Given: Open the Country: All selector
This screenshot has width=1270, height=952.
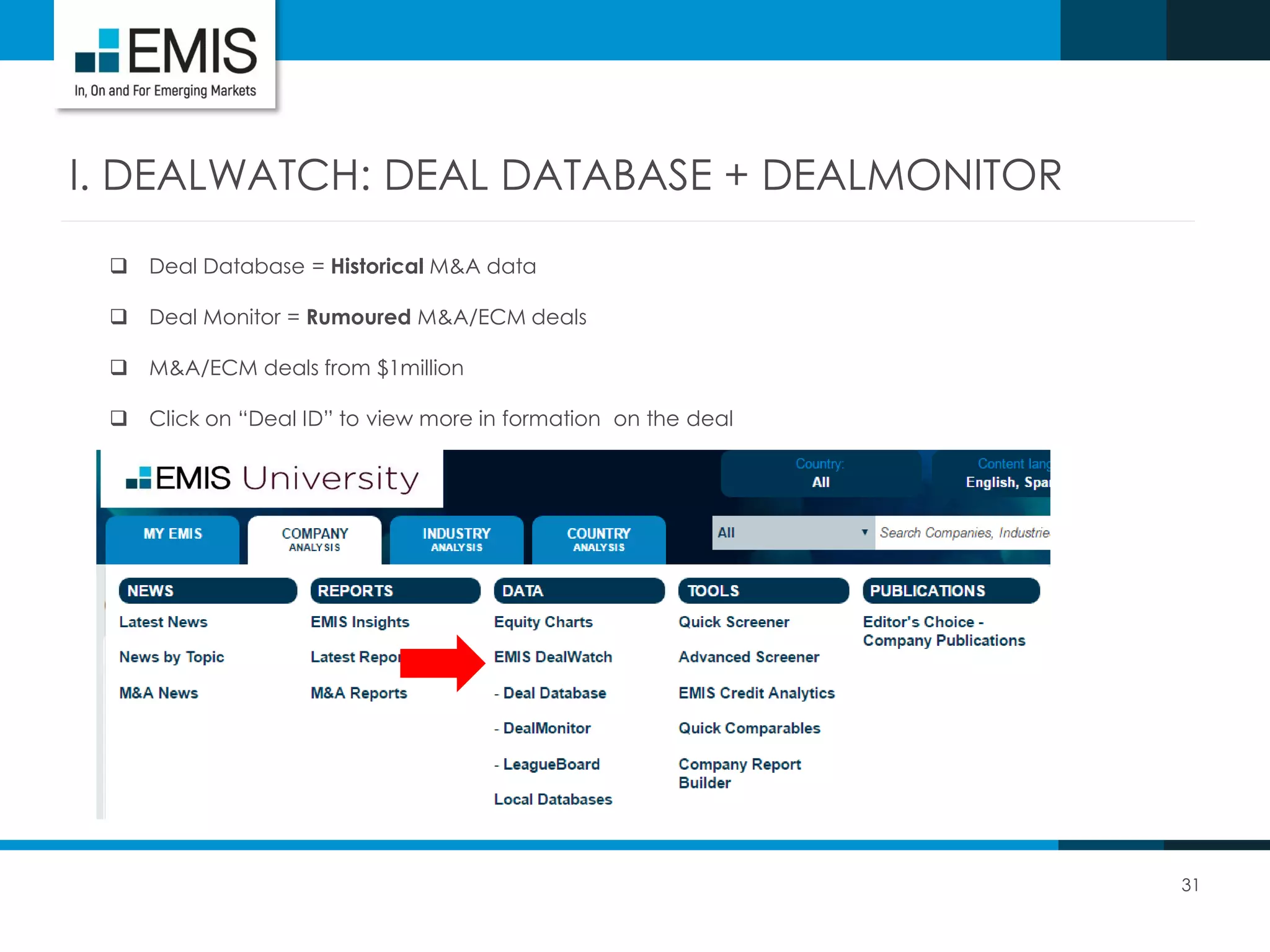Looking at the screenshot, I should pos(820,474).
